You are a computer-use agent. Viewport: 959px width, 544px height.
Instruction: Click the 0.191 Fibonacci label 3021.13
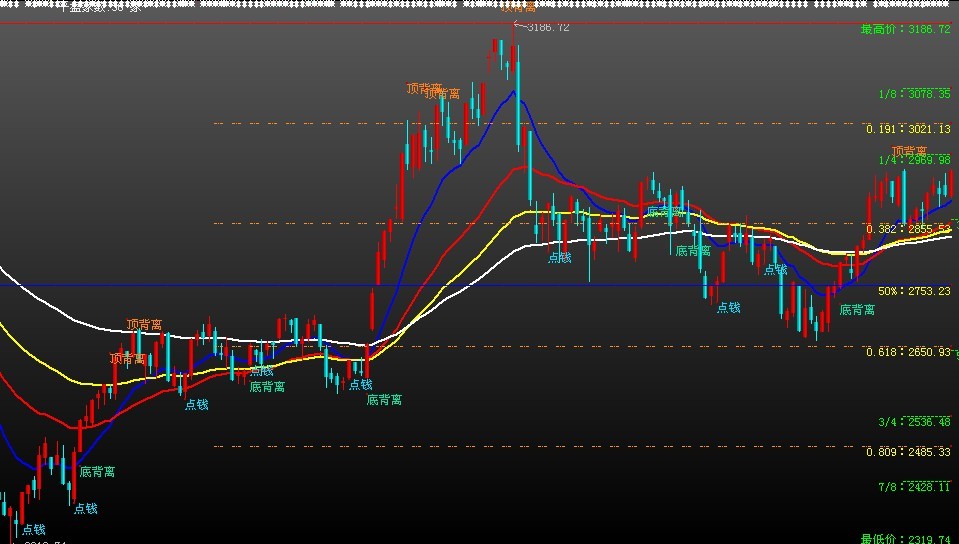coord(908,129)
